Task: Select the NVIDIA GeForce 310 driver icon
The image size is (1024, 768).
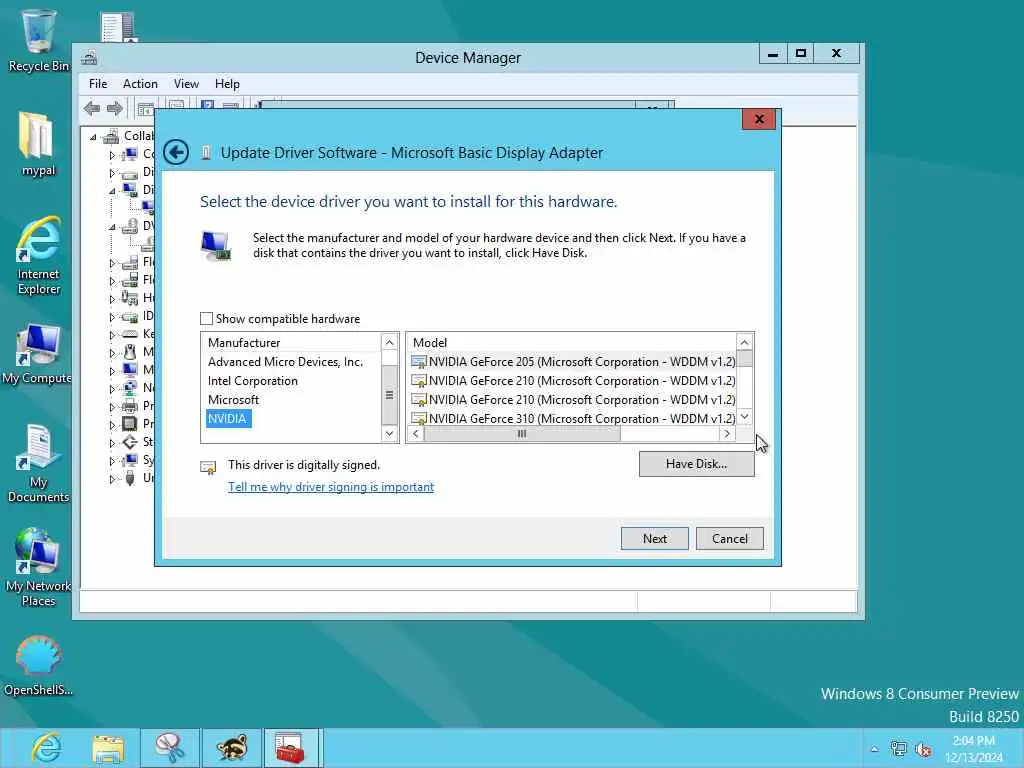Action: click(419, 418)
